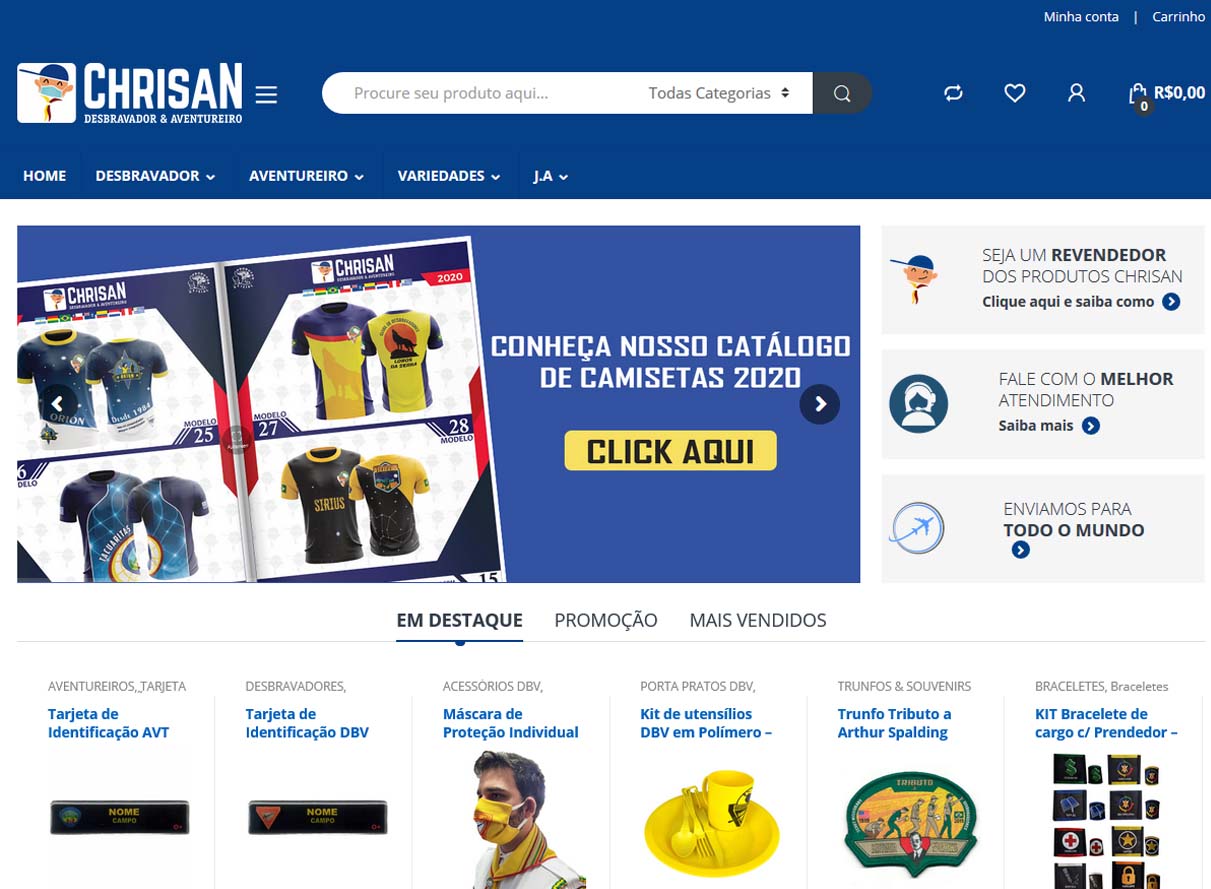Click 'FALE COM O MELHOR ATENDIMENTO' text
1211x889 pixels.
(1086, 389)
